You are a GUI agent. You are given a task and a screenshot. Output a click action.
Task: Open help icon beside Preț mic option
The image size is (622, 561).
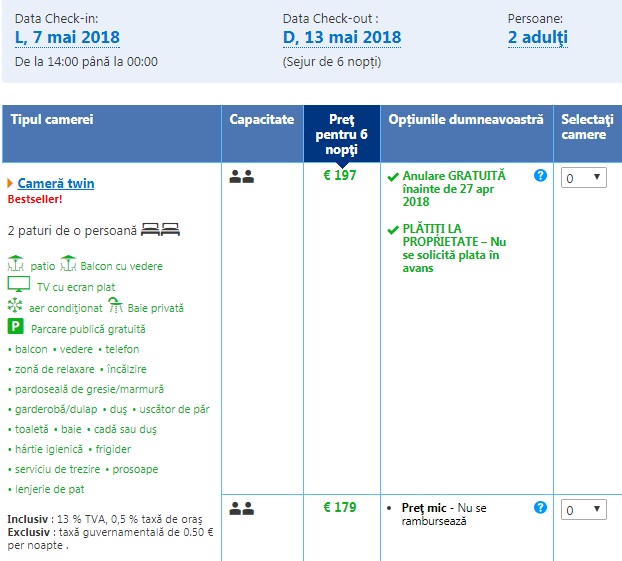pos(541,508)
